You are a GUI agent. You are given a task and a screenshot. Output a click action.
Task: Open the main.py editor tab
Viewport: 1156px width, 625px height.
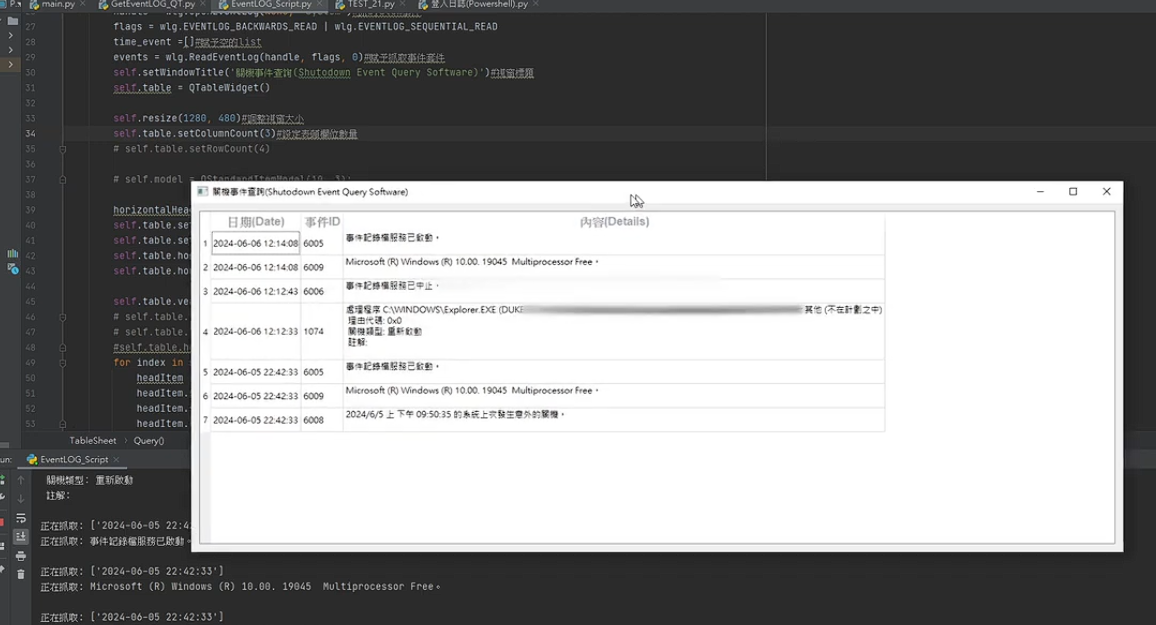coord(56,4)
